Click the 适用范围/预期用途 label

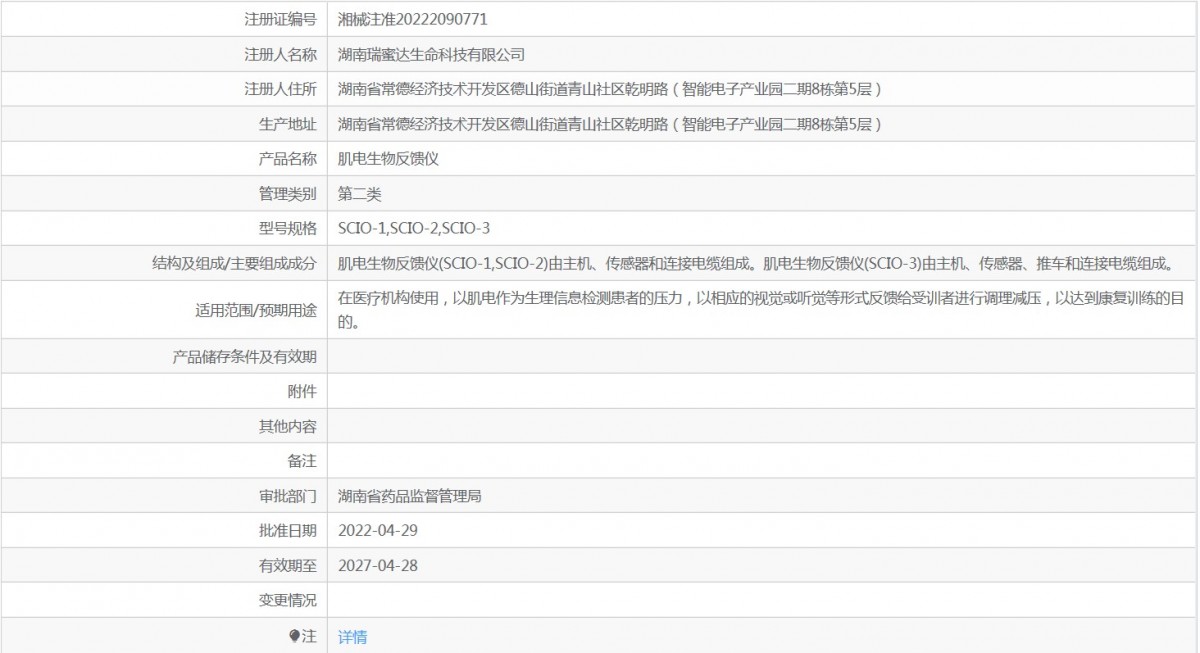(x=255, y=310)
